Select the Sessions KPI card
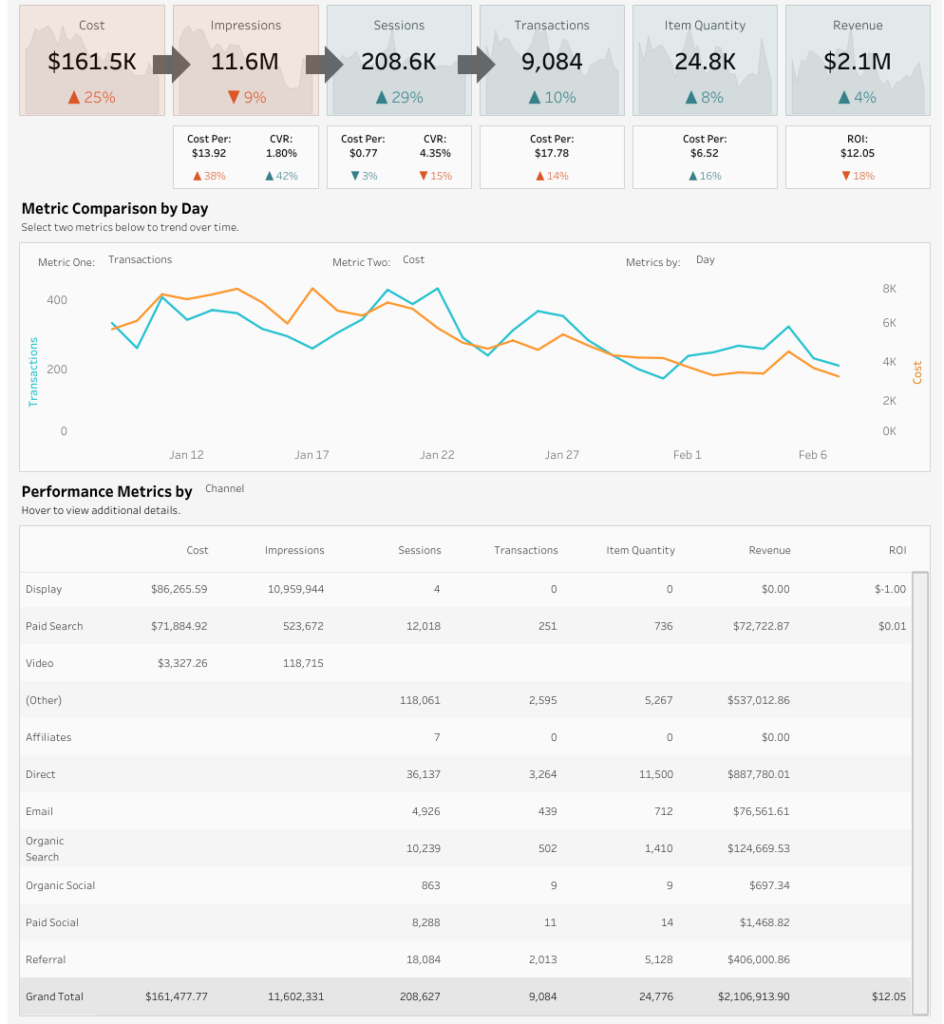 (398, 60)
